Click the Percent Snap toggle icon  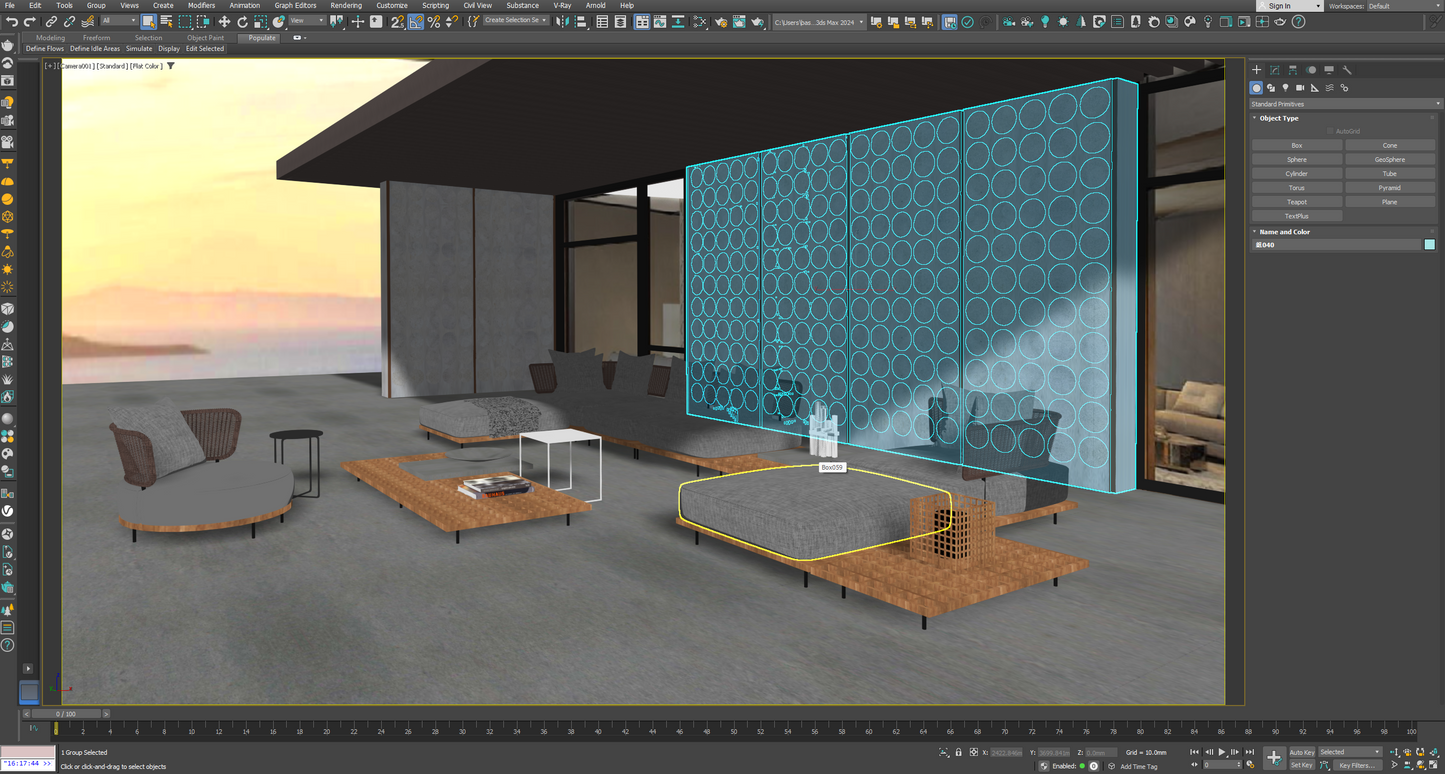(434, 21)
